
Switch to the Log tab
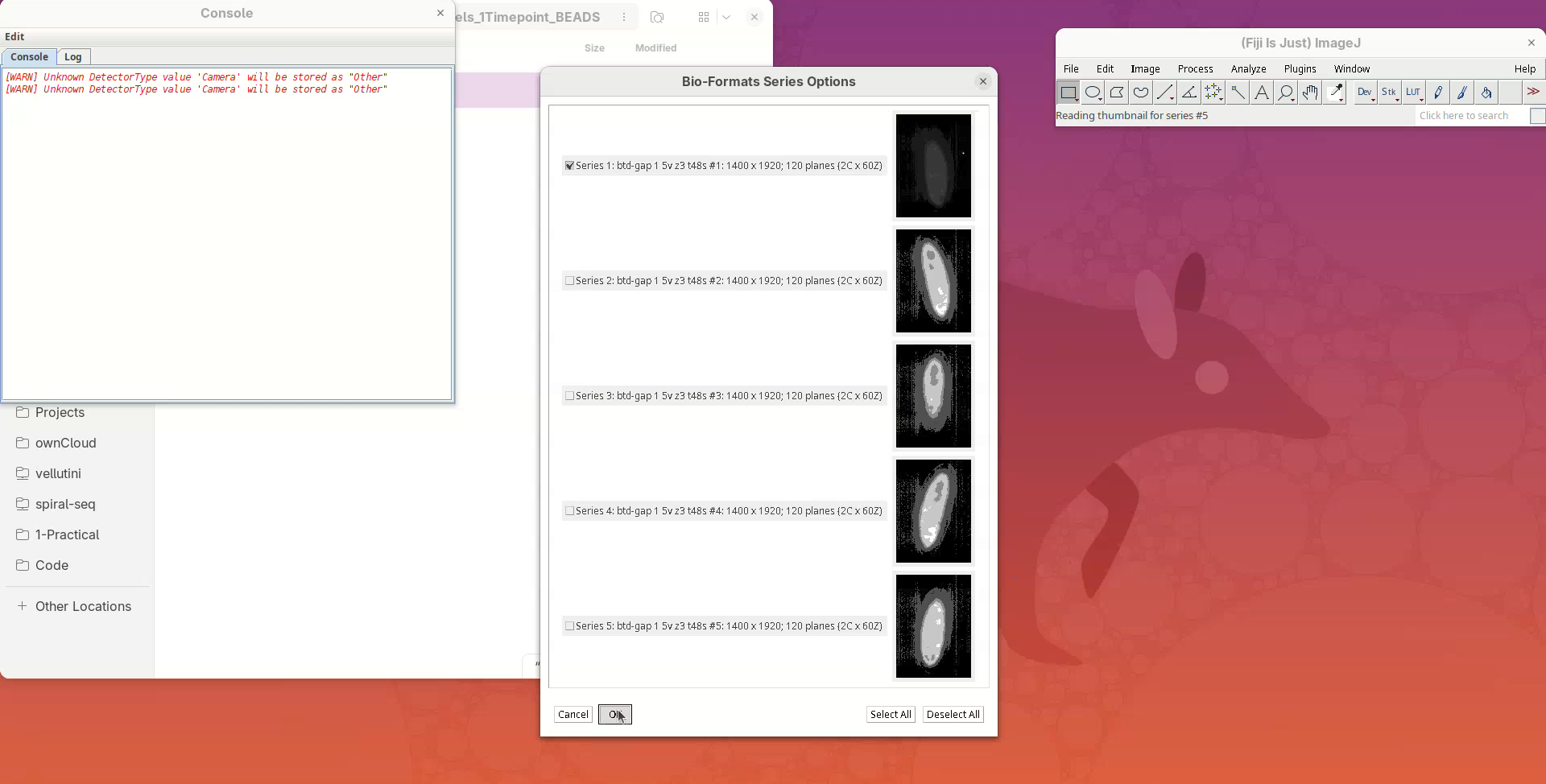pyautogui.click(x=73, y=57)
